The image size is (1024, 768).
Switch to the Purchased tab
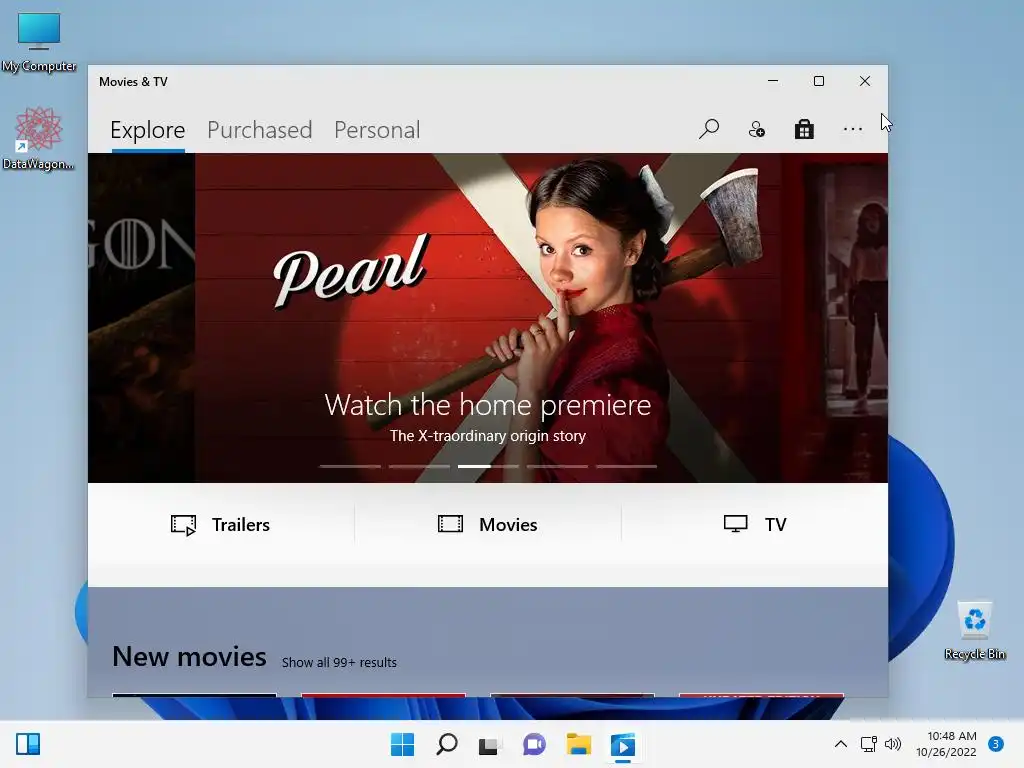click(259, 130)
